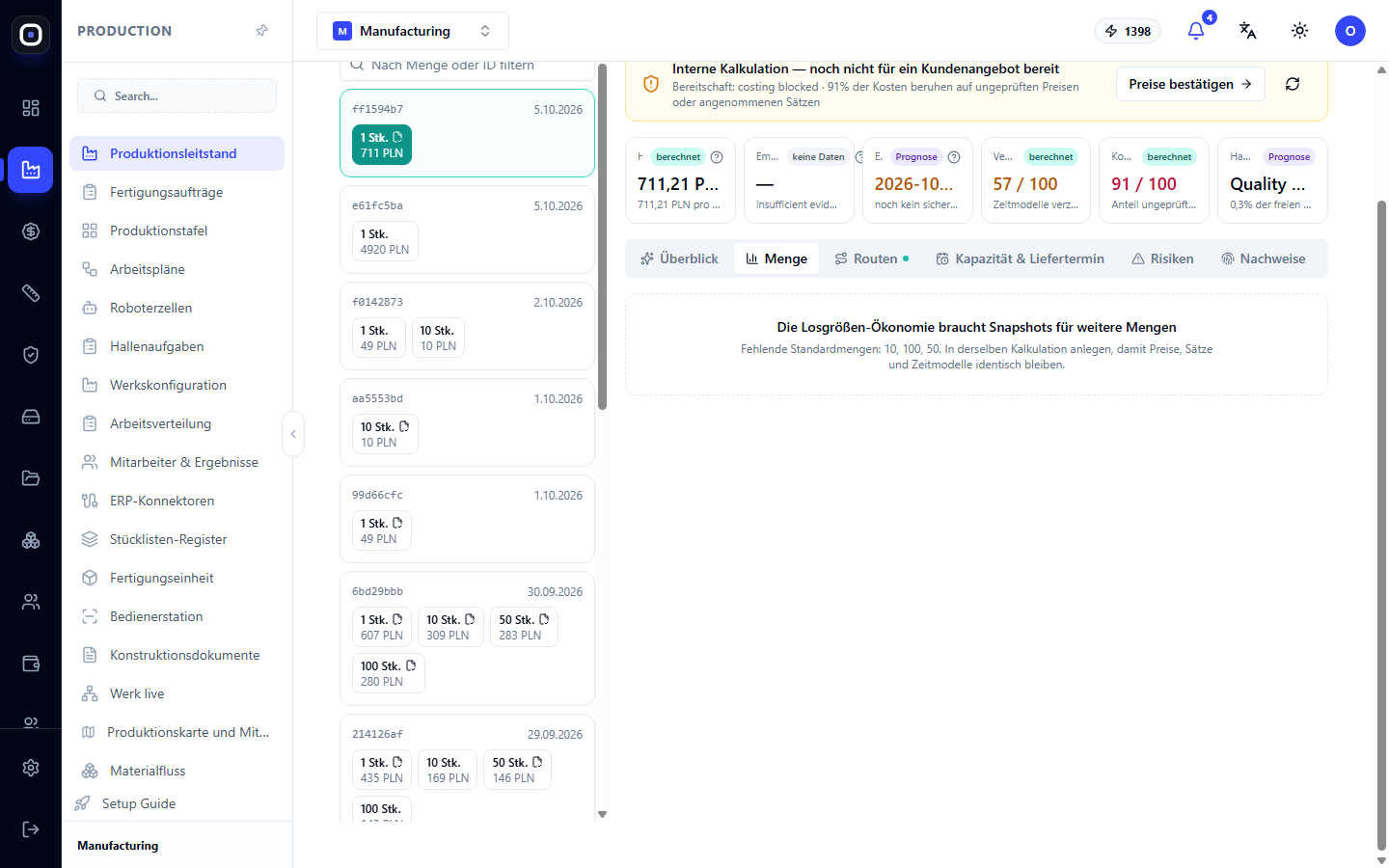Click the 1398 credits badge

pos(1129,31)
